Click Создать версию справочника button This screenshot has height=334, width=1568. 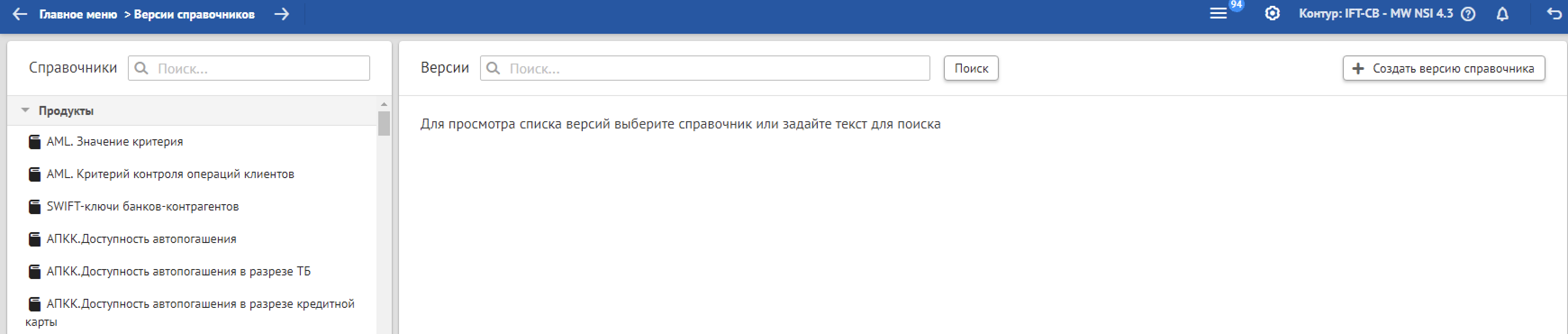(1443, 68)
